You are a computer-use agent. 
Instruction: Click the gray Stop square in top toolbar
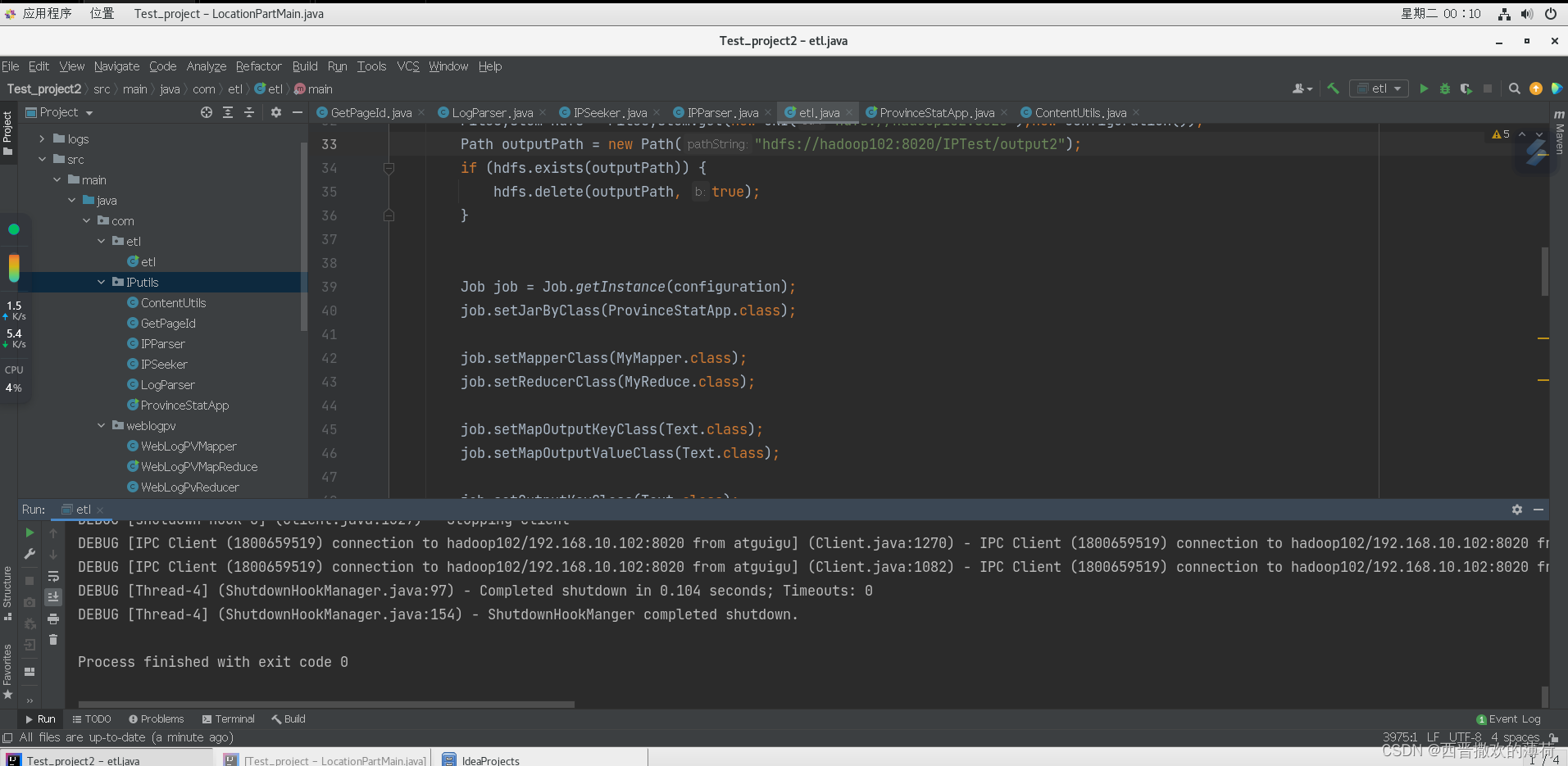pyautogui.click(x=1488, y=88)
